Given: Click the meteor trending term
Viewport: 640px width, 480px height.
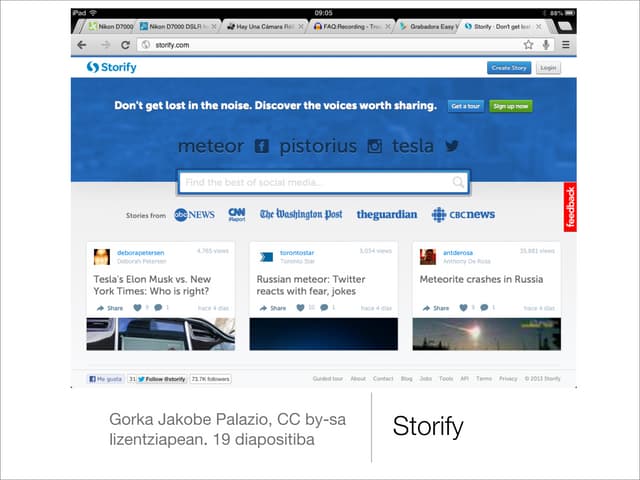Looking at the screenshot, I should (x=211, y=146).
